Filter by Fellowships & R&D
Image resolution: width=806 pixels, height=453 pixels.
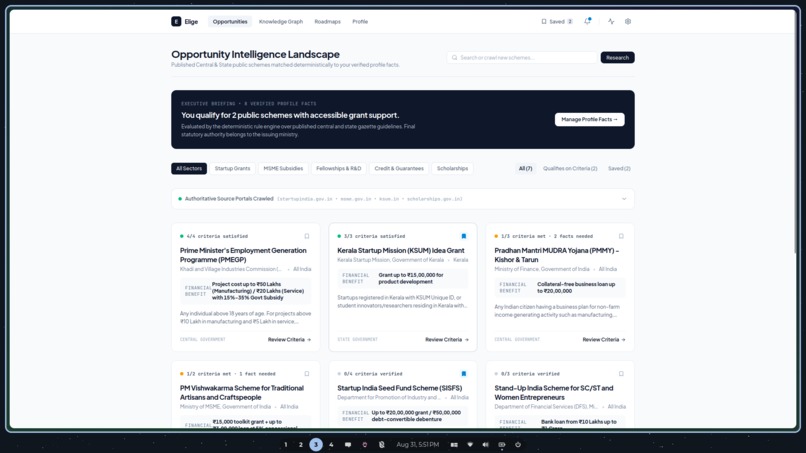coord(338,169)
